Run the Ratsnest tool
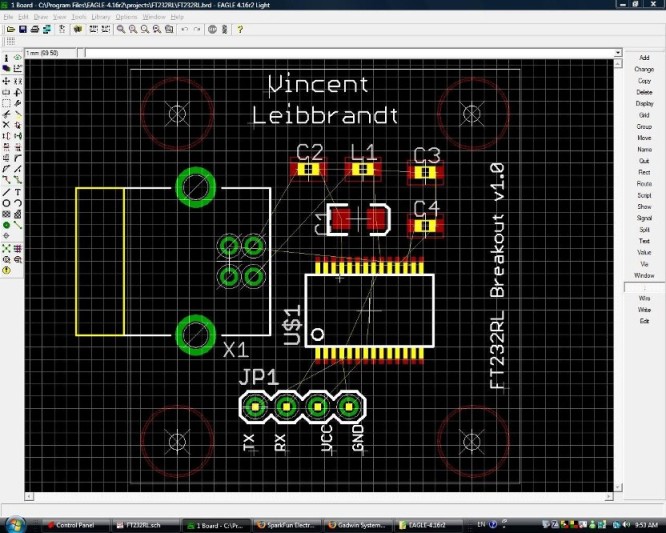The image size is (666, 533). (x=6, y=248)
